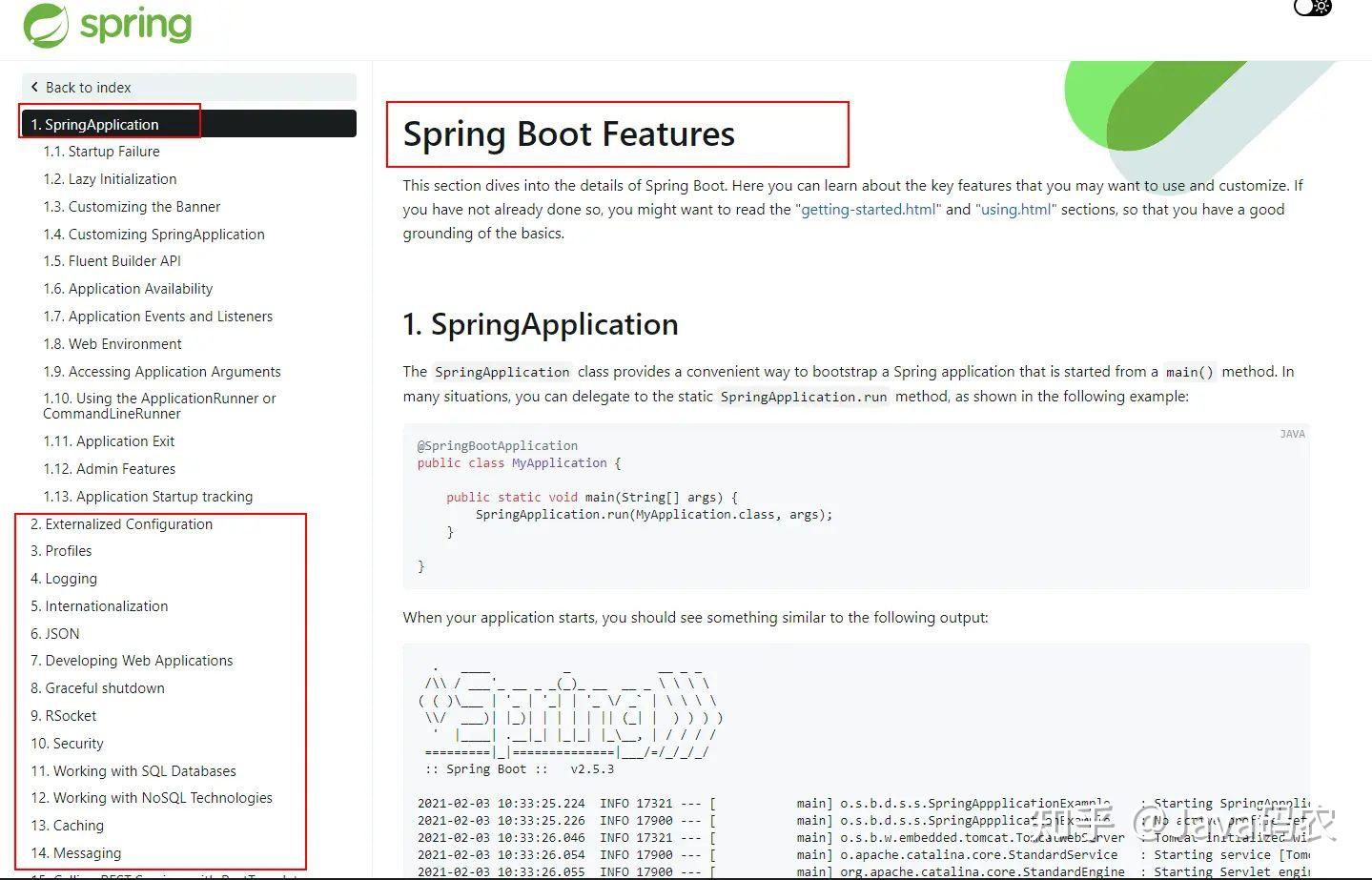
Task: Open the "using.html" link
Action: [1014, 209]
